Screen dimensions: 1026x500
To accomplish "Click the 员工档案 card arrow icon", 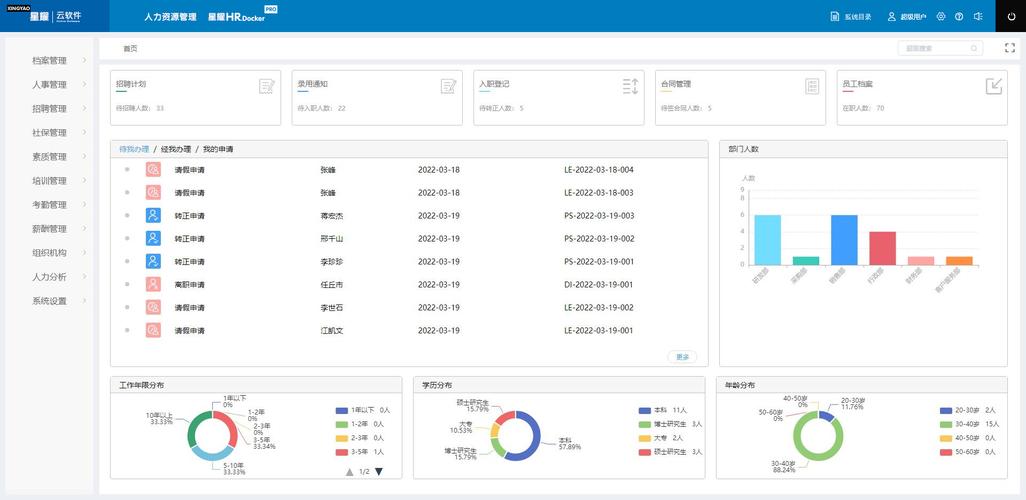I will 994,86.
